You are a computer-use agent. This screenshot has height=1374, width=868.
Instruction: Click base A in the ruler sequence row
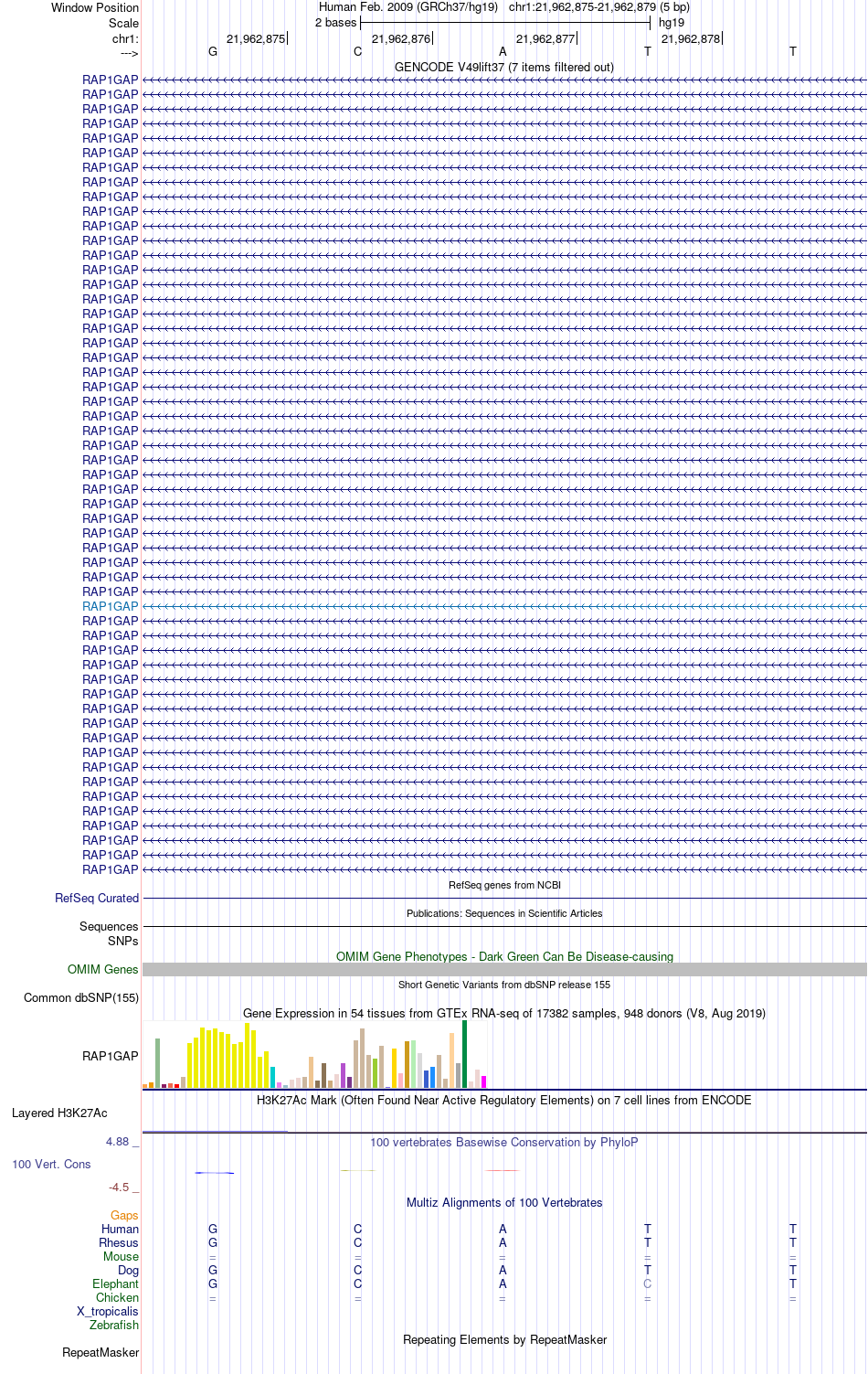tap(503, 51)
